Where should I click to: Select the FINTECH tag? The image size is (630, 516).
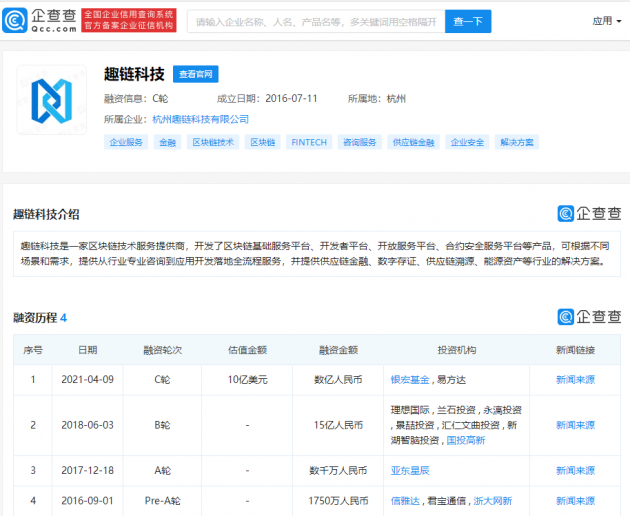coord(309,142)
